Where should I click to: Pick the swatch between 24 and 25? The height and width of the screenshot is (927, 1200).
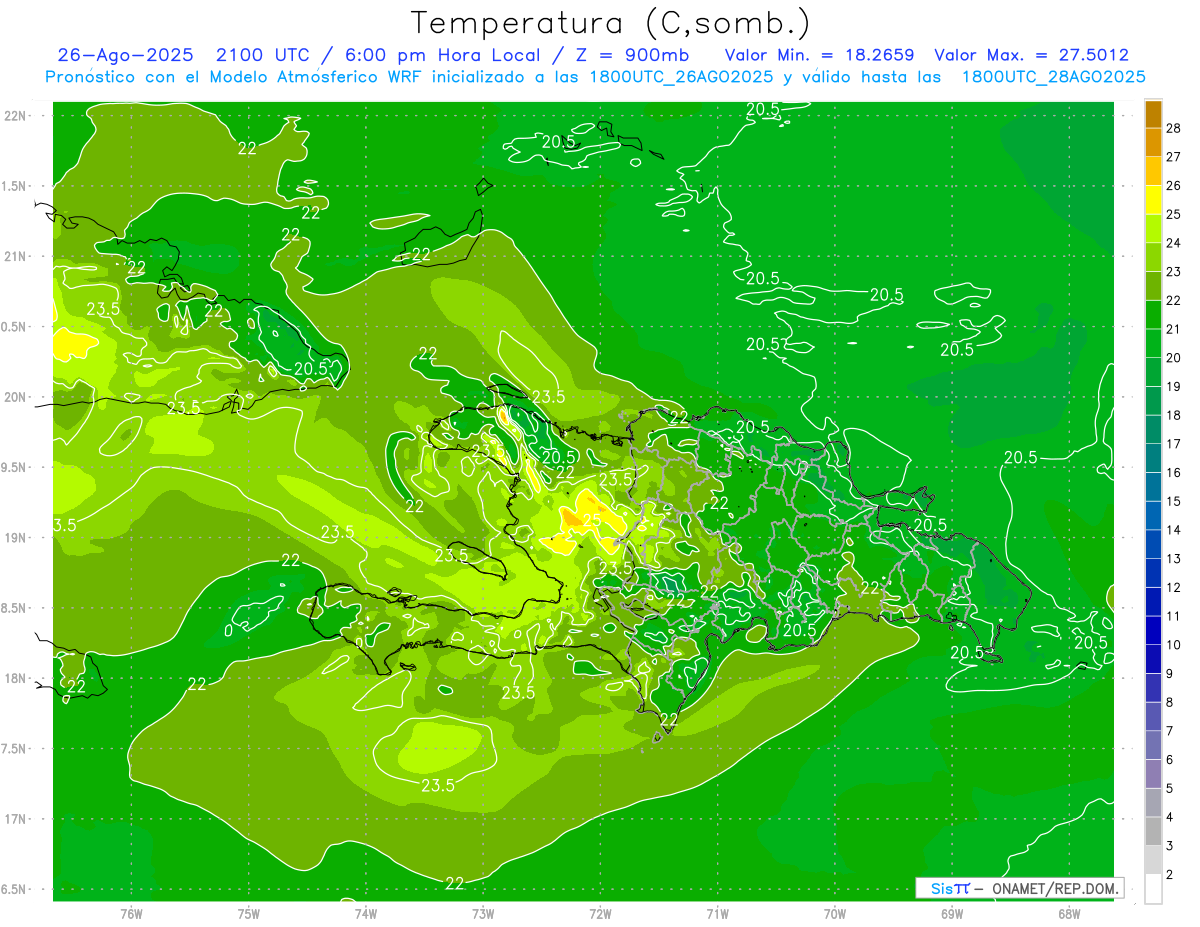click(x=1153, y=229)
